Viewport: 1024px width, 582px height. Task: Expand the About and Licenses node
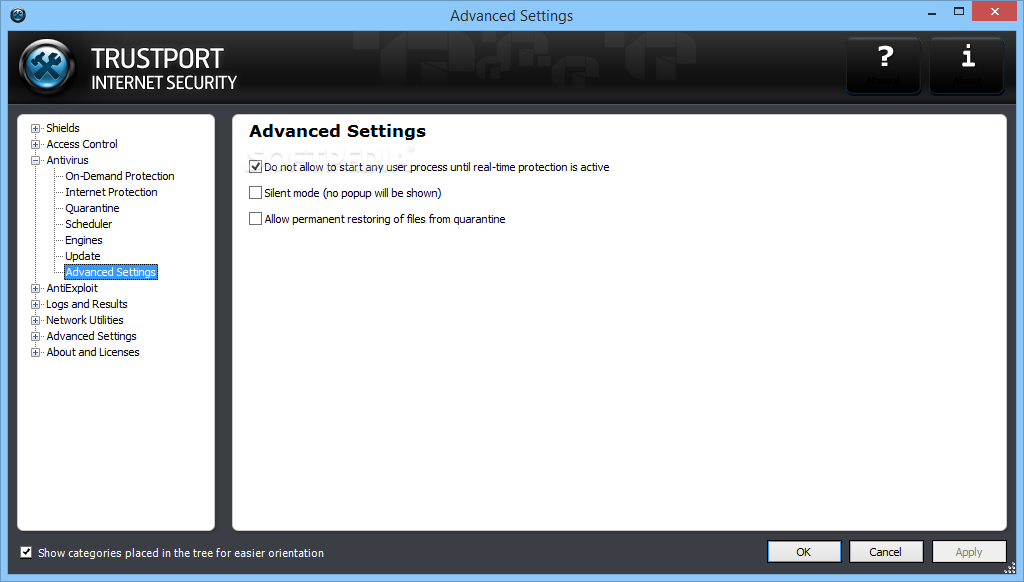(35, 353)
